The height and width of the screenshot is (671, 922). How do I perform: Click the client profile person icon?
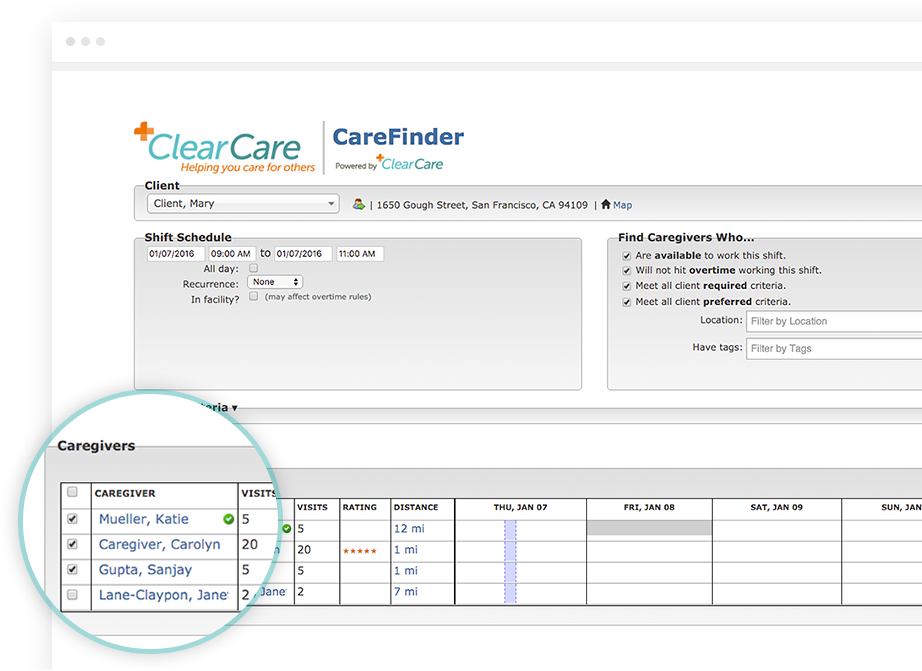point(359,205)
